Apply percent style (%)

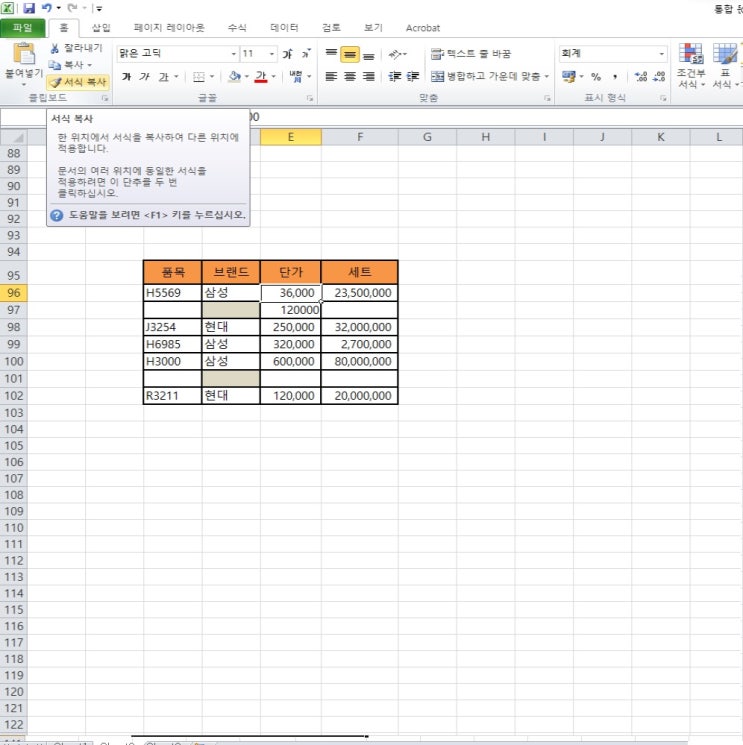tap(596, 76)
